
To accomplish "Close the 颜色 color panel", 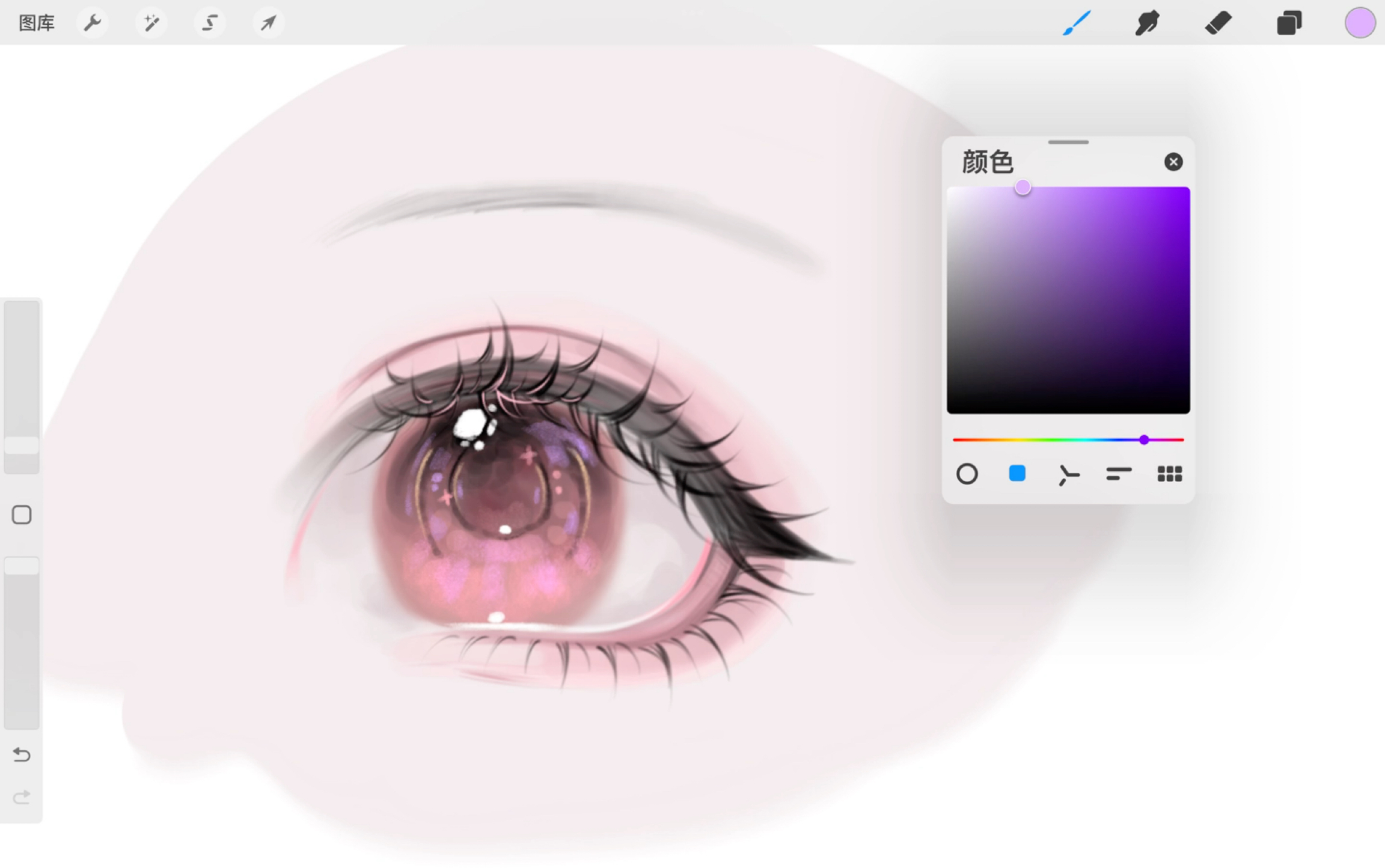I will tap(1173, 162).
